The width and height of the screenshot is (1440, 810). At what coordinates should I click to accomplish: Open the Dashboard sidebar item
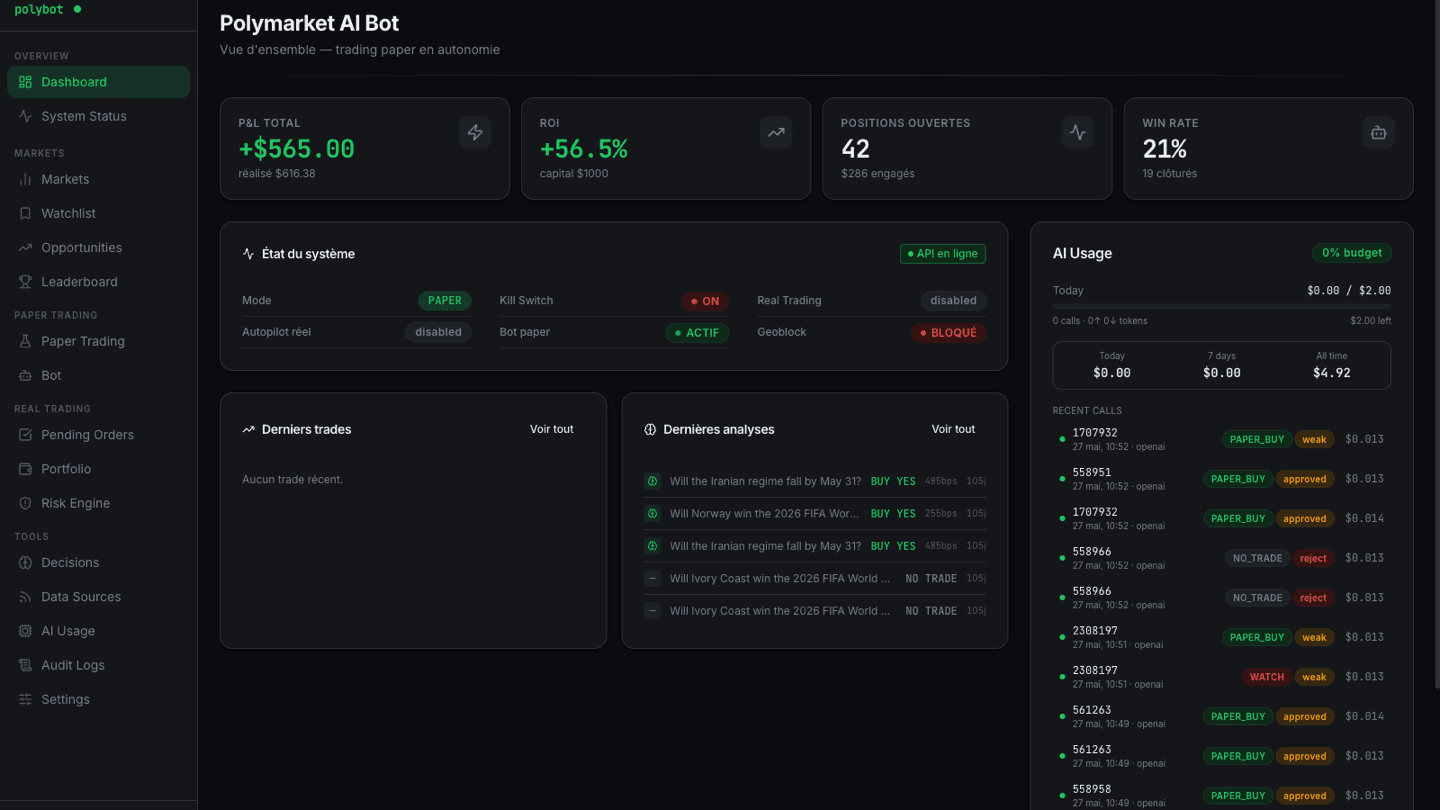click(98, 82)
